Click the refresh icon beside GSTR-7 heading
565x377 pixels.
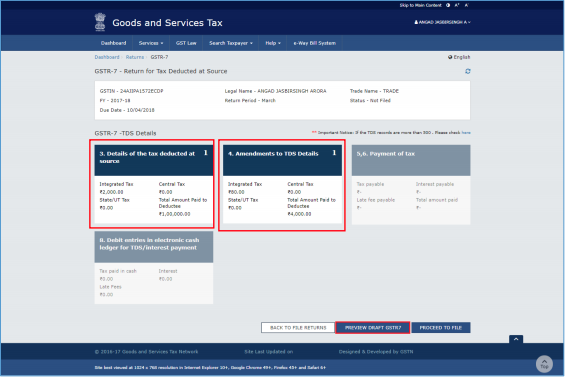pyautogui.click(x=467, y=71)
